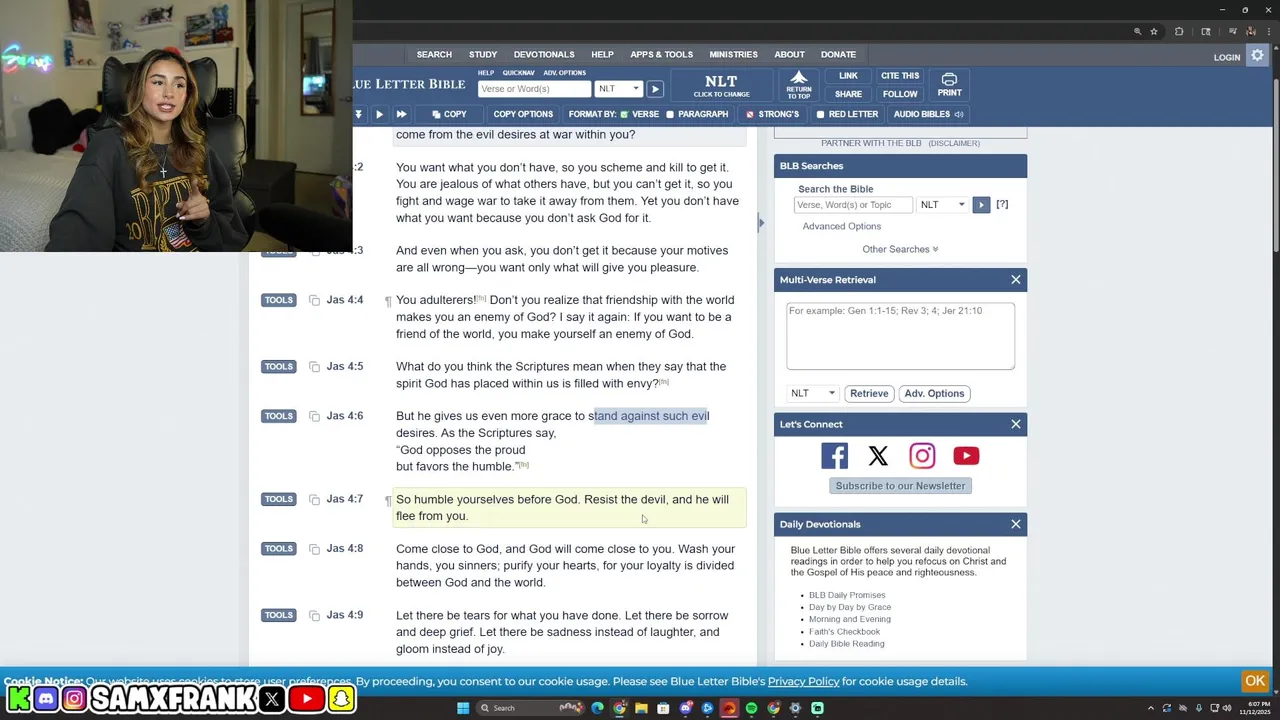
Task: Open Spotify from the taskbar
Action: point(751,708)
